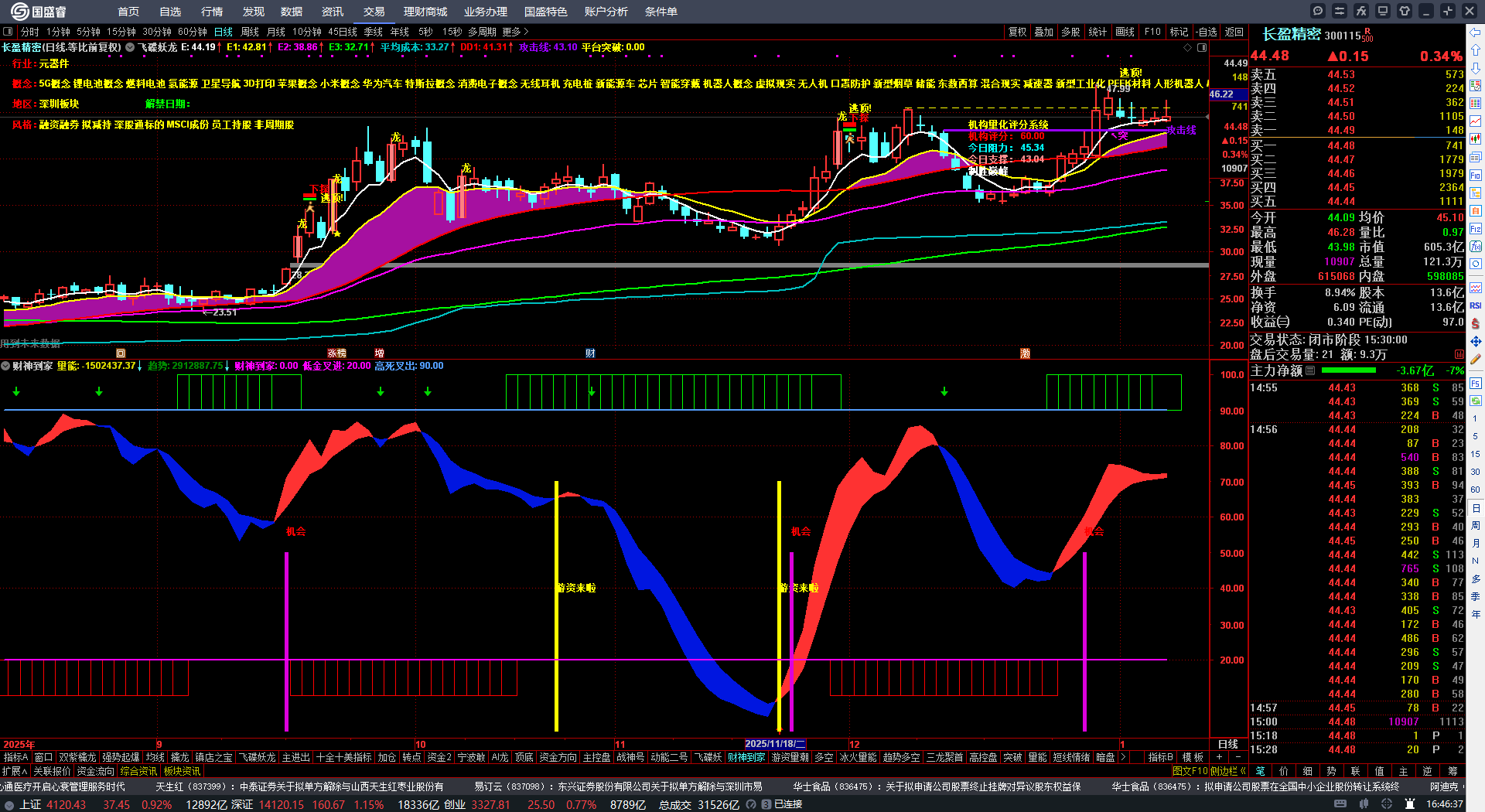1485x812 pixels.
Task: Click the small red icon beside 盘后交易量
Action: [x=1459, y=354]
